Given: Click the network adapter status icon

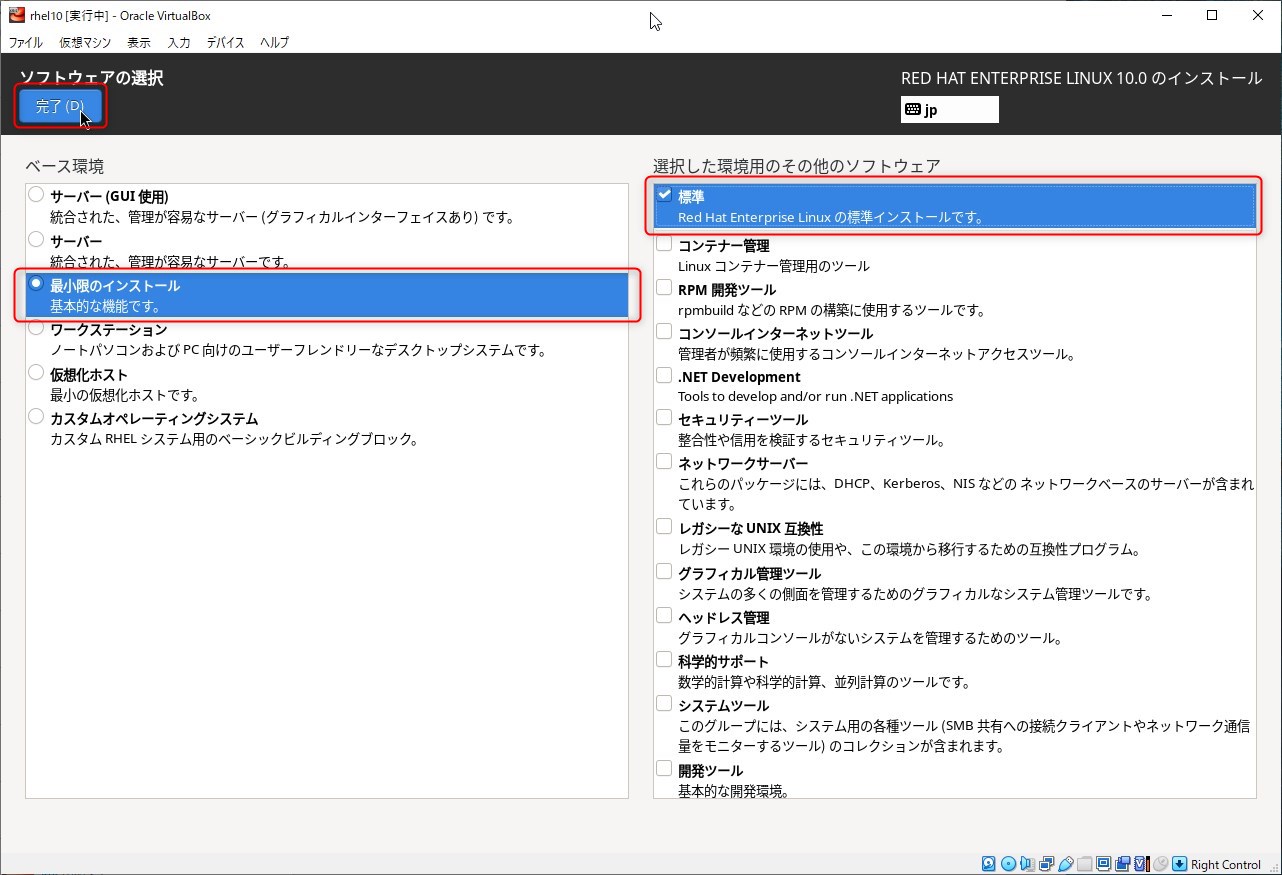Looking at the screenshot, I should (1046, 864).
